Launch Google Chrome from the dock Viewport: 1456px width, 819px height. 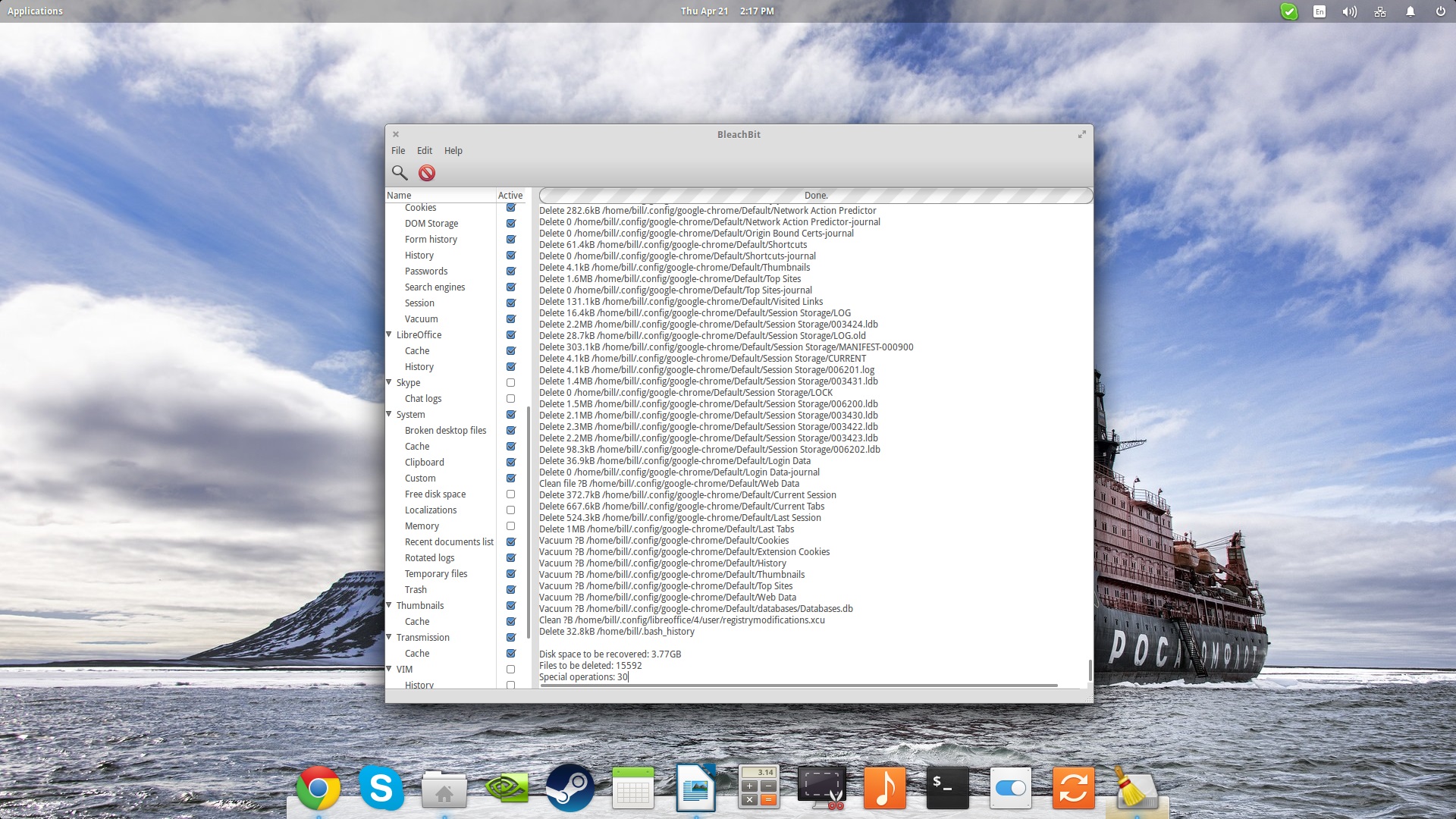click(x=318, y=788)
